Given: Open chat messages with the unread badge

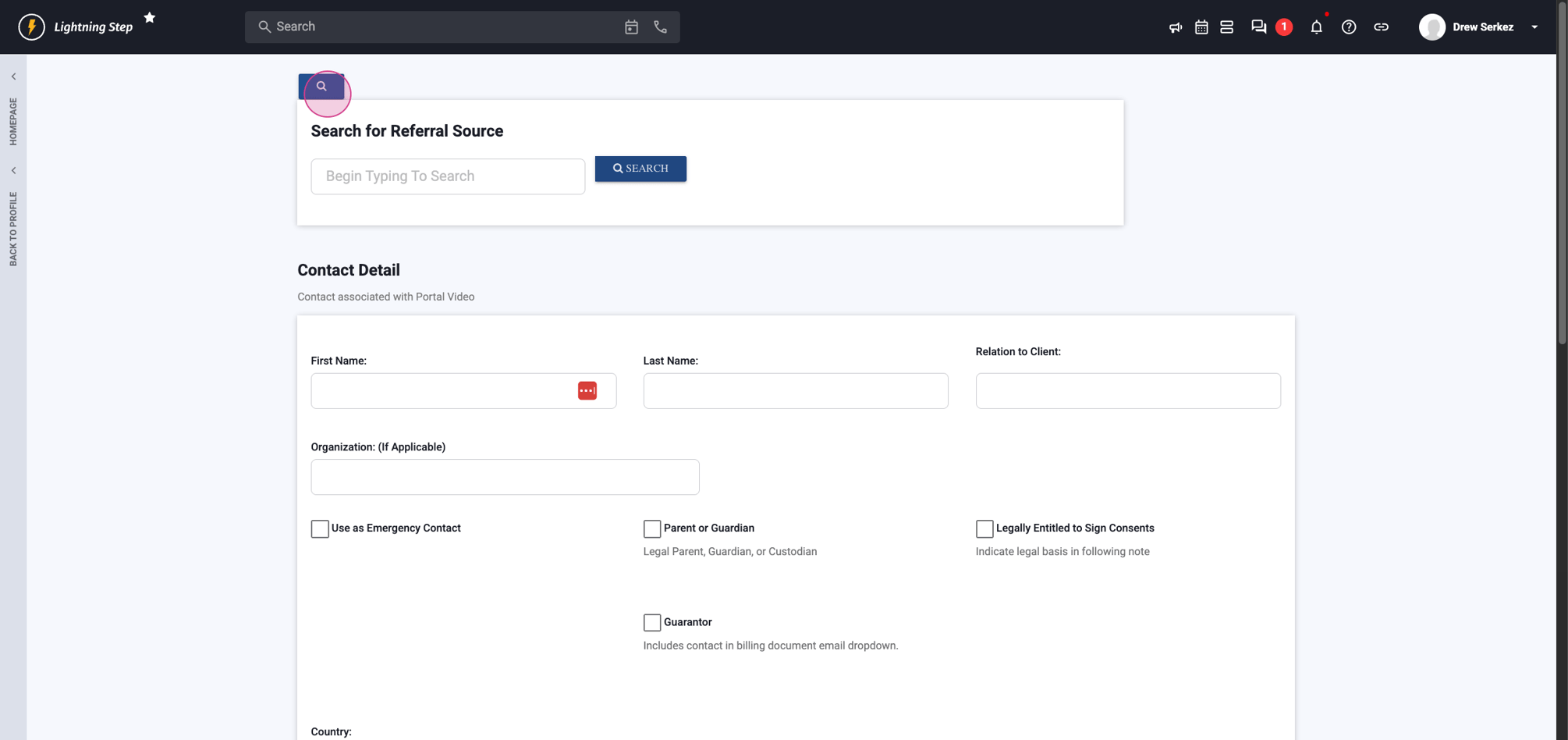Looking at the screenshot, I should [1258, 27].
